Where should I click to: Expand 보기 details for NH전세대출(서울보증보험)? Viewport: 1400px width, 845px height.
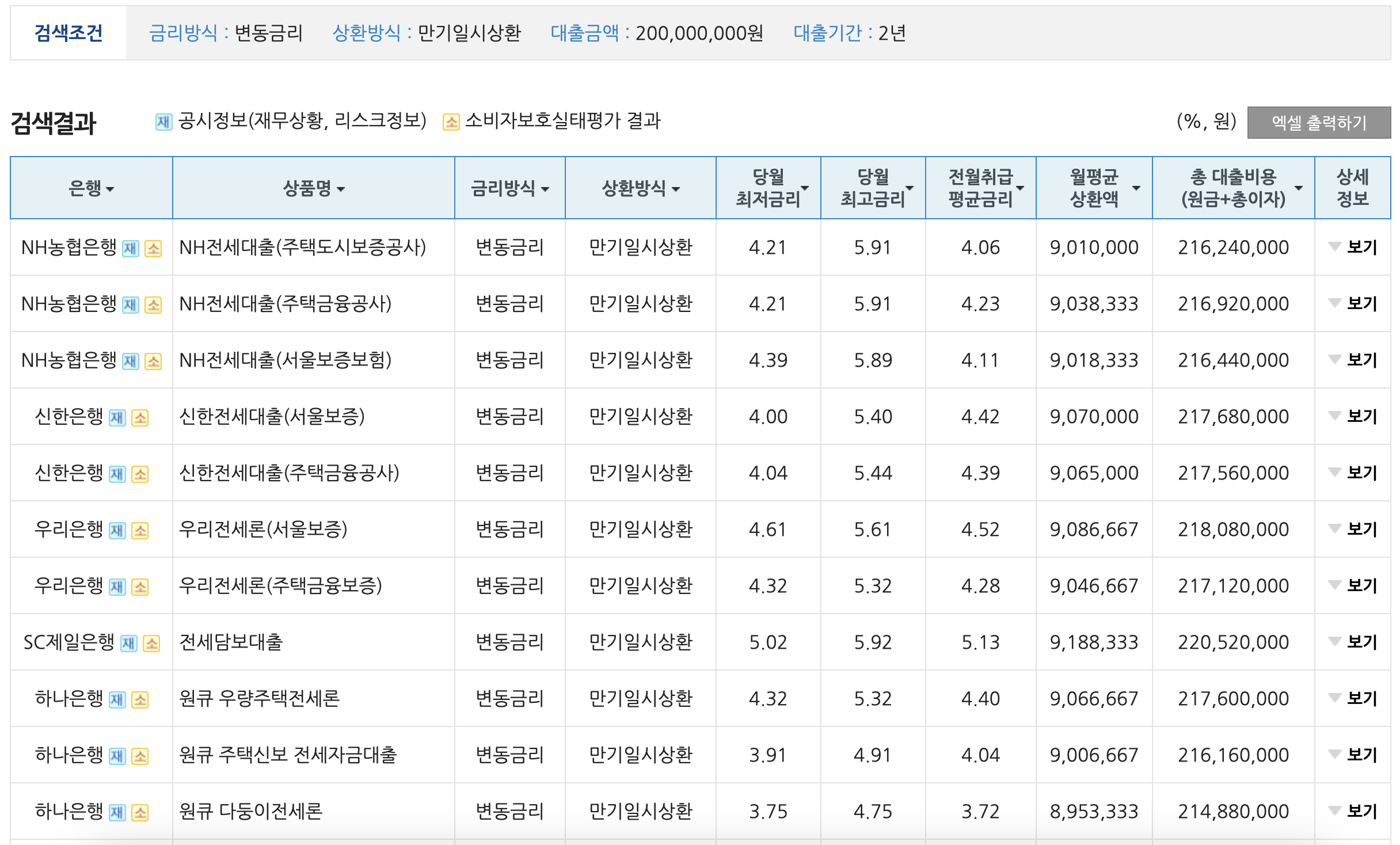(1353, 360)
